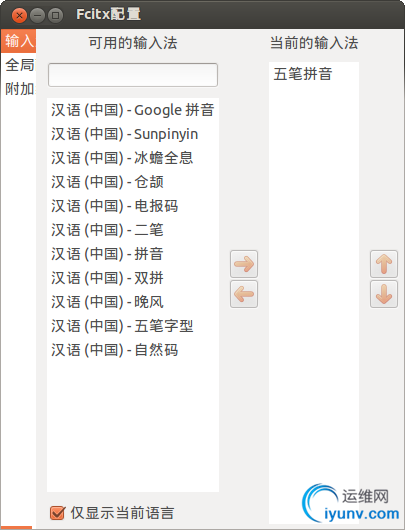Close the Fcitx配置 window
Viewport: 405px width, 530px height.
point(19,15)
